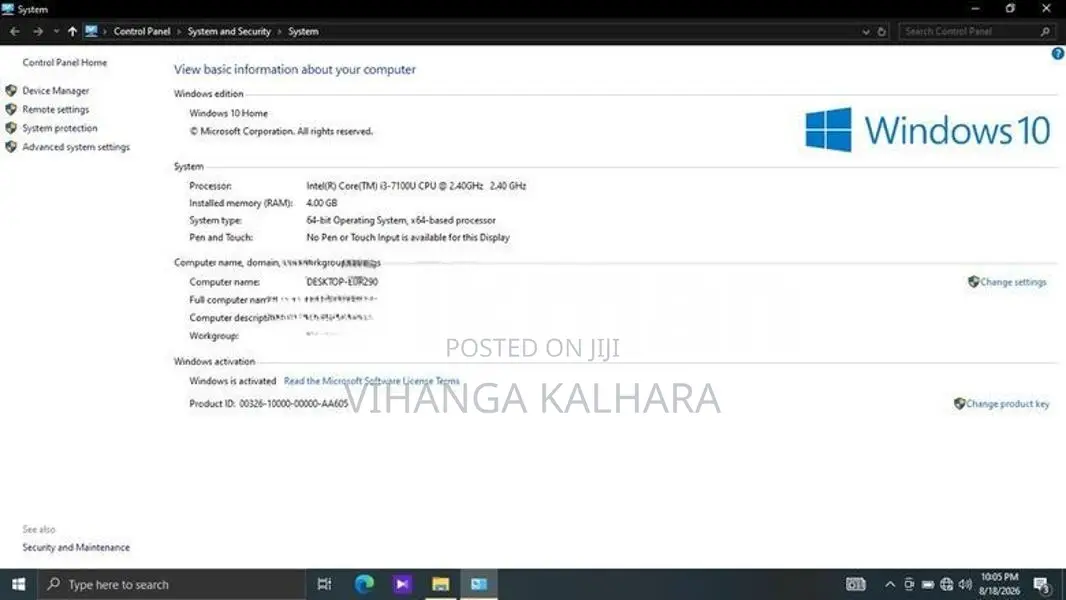The image size is (1066, 600).
Task: Go up one level with the Up arrow
Action: tap(72, 31)
